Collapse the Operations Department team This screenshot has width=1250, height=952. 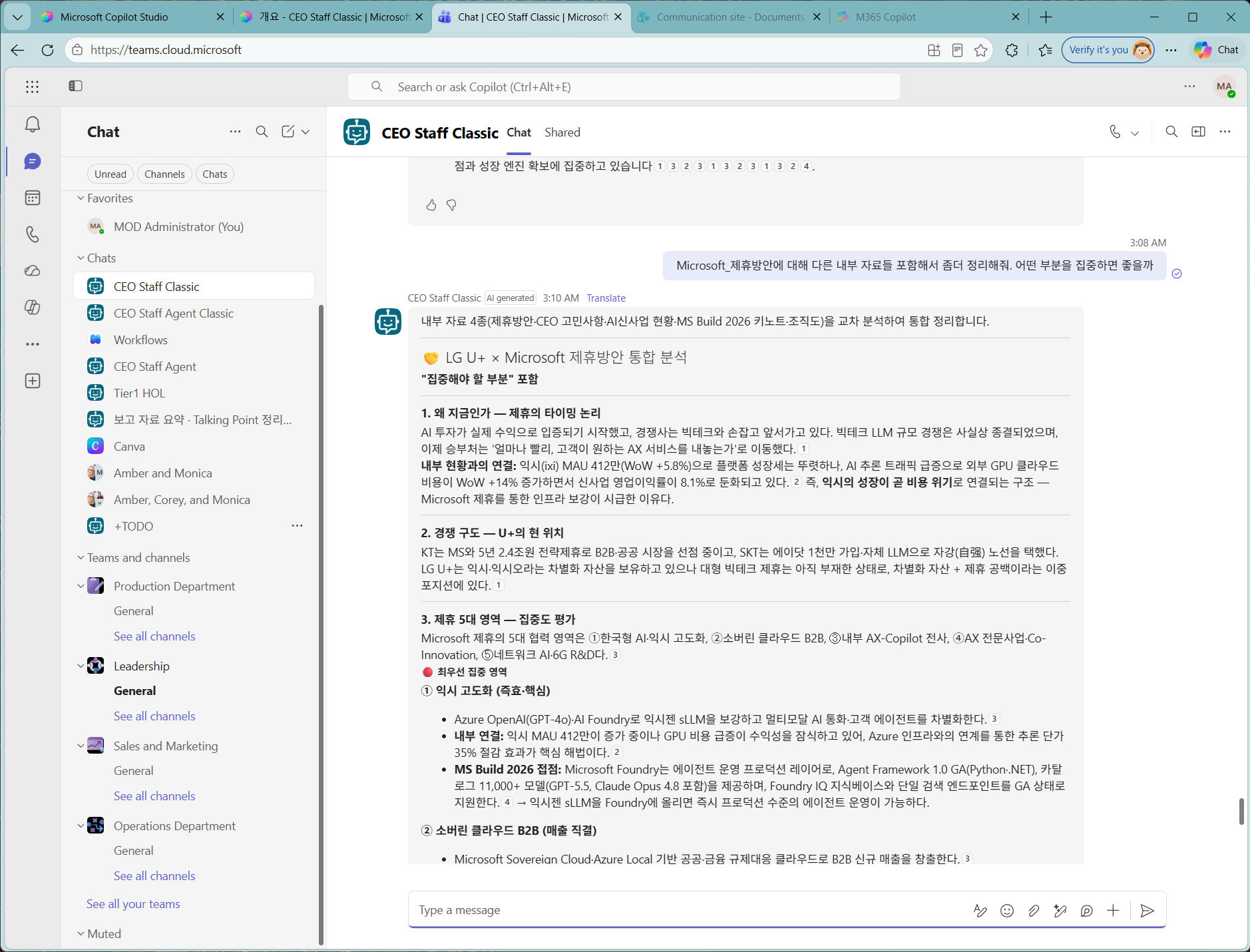(81, 826)
